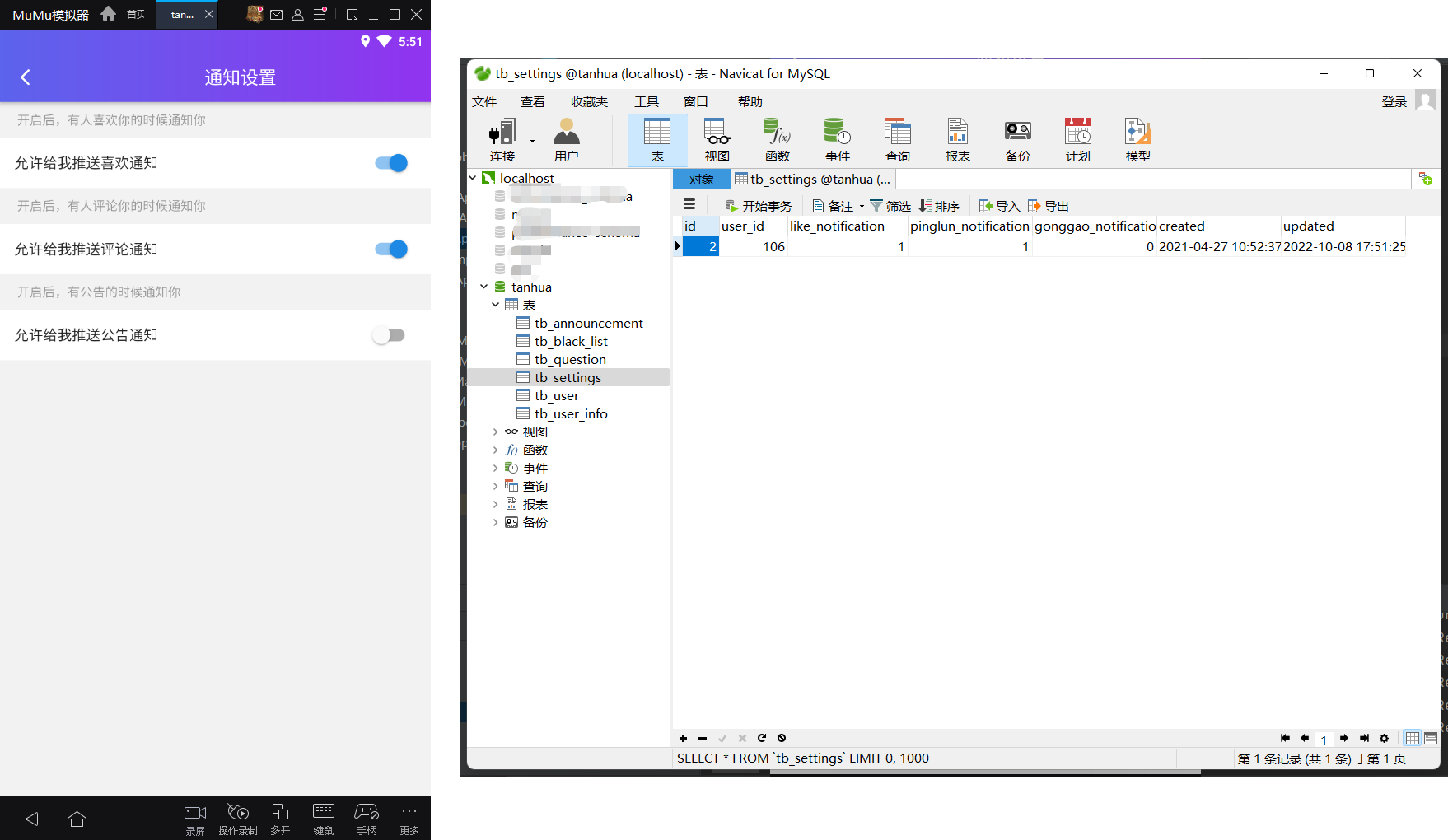Switch to the 对象 tab

click(702, 180)
